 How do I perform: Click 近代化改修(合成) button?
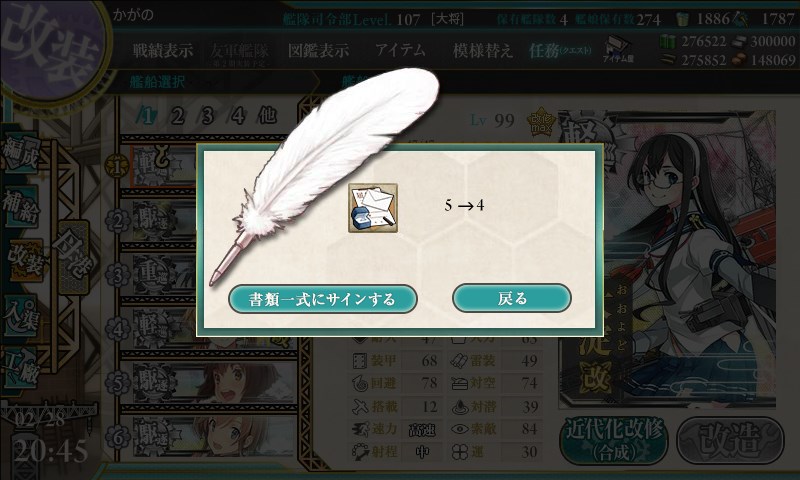tap(614, 440)
